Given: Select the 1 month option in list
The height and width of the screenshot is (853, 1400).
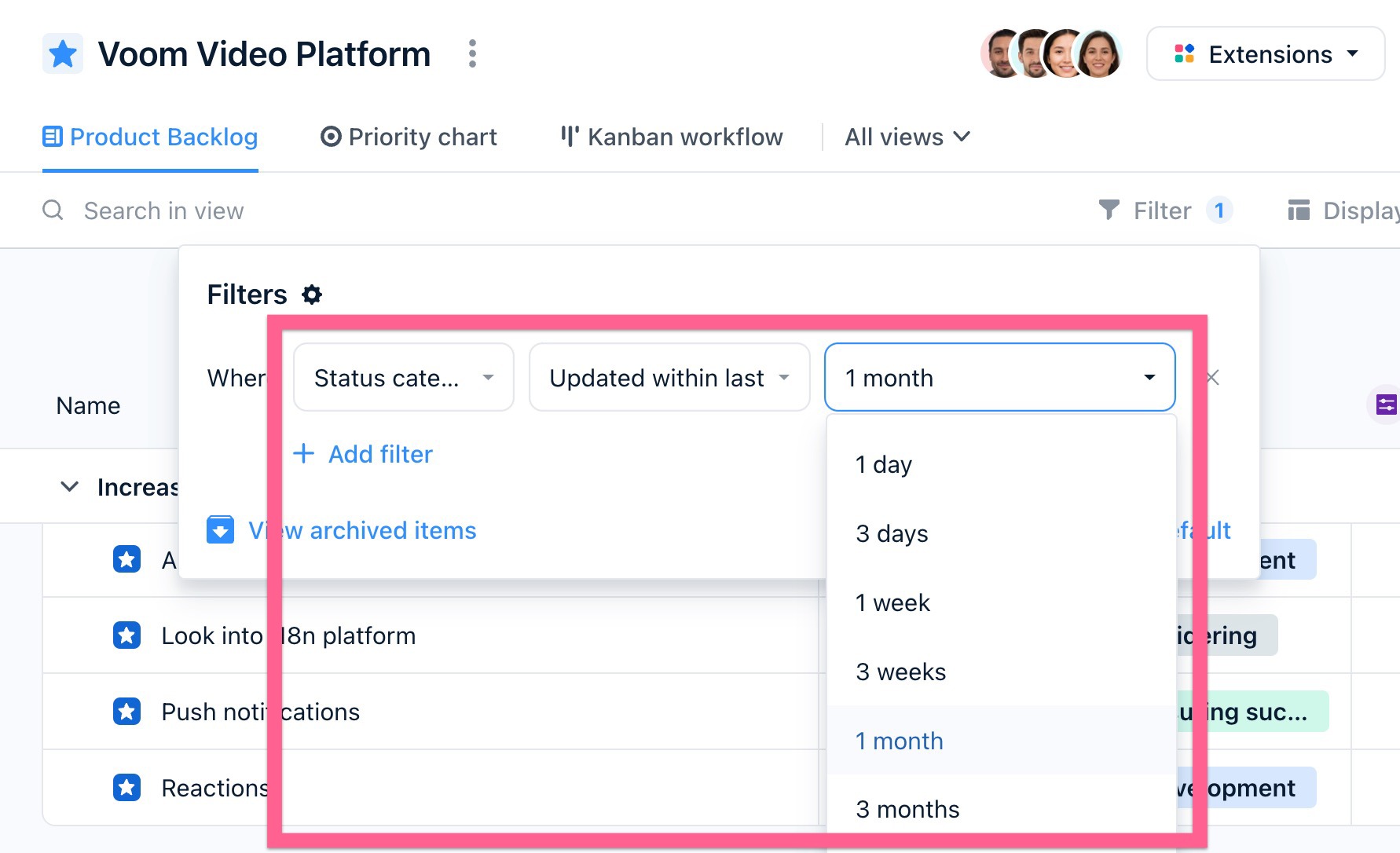Looking at the screenshot, I should point(1002,741).
